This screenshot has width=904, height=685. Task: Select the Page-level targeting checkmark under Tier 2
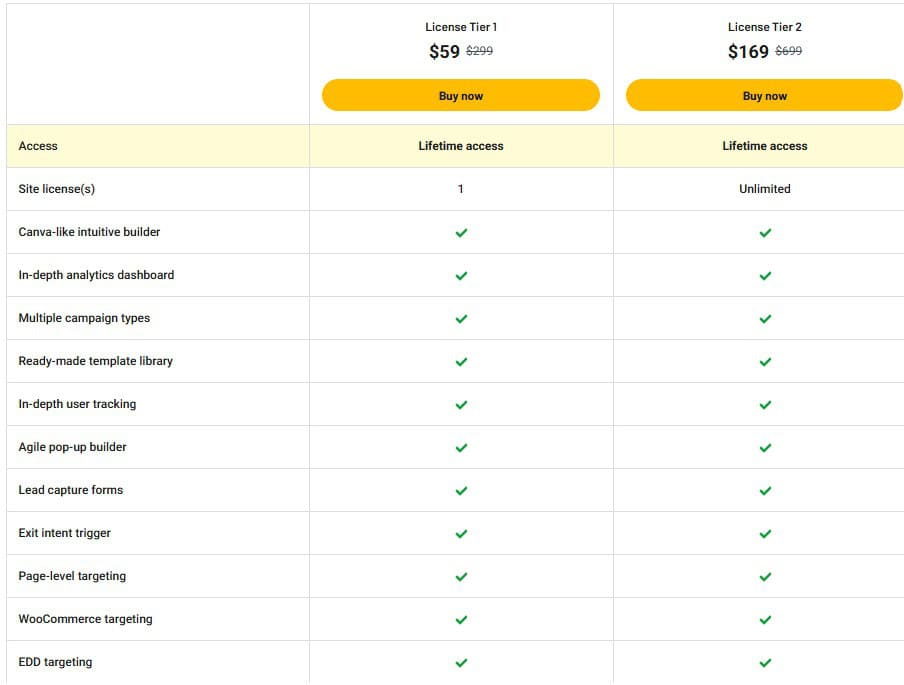pyautogui.click(x=765, y=576)
